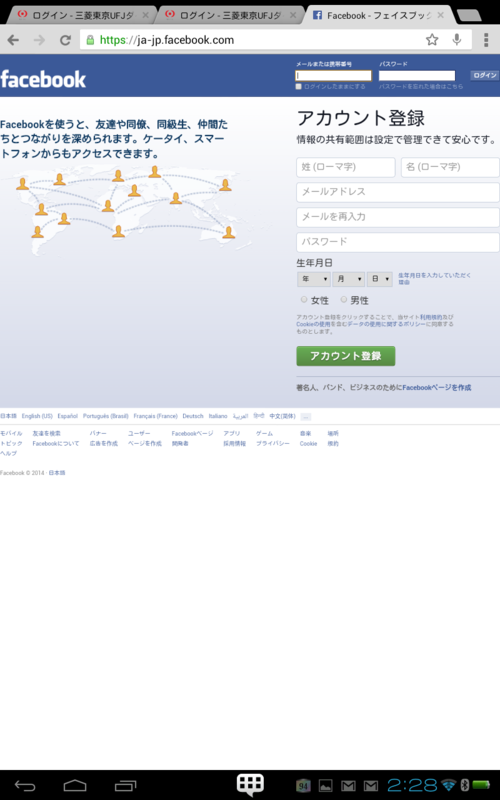500x800 pixels.
Task: Open the 友達を検索 footer link
Action: coord(46,434)
